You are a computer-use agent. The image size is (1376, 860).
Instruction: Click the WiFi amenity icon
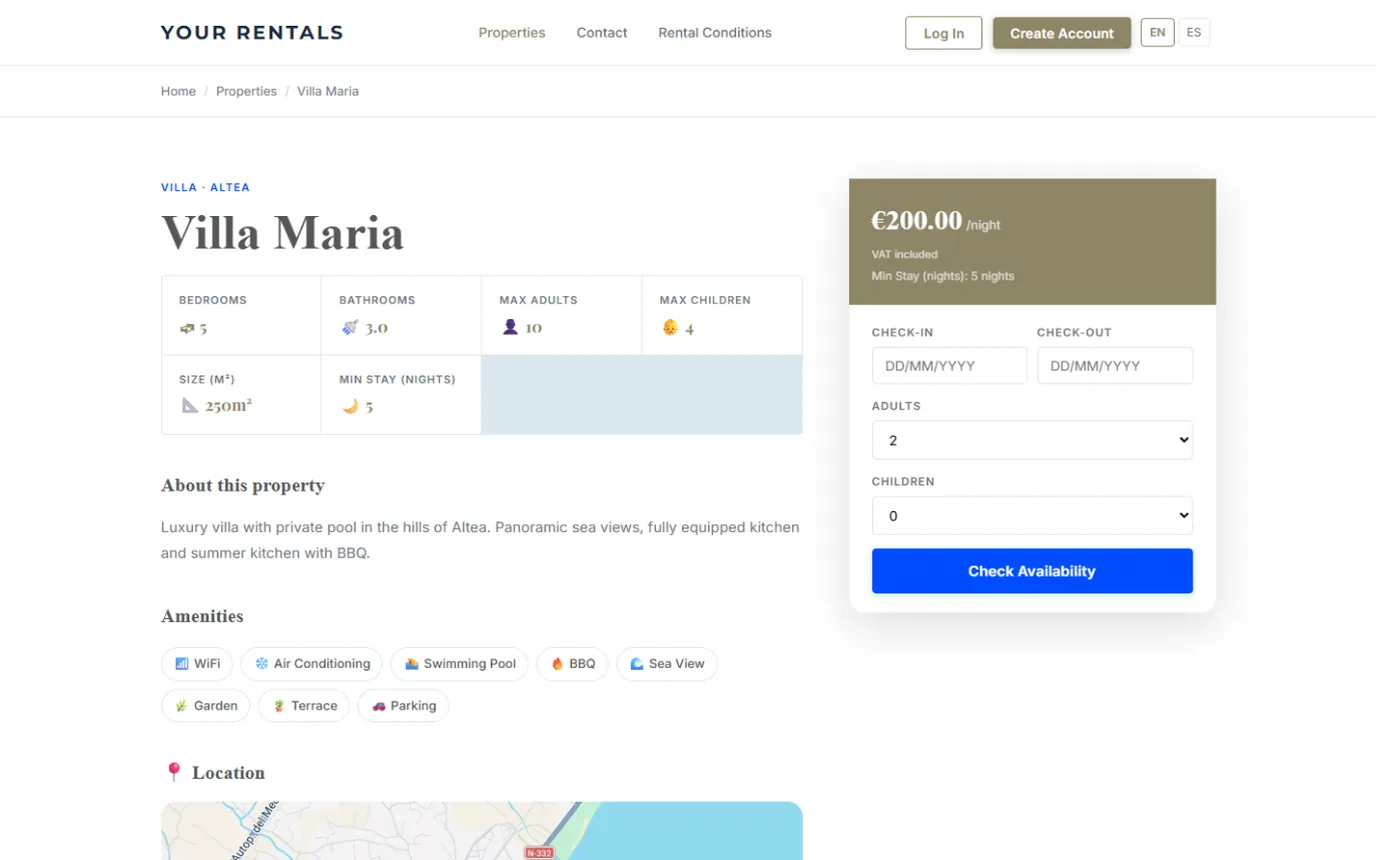coord(182,664)
